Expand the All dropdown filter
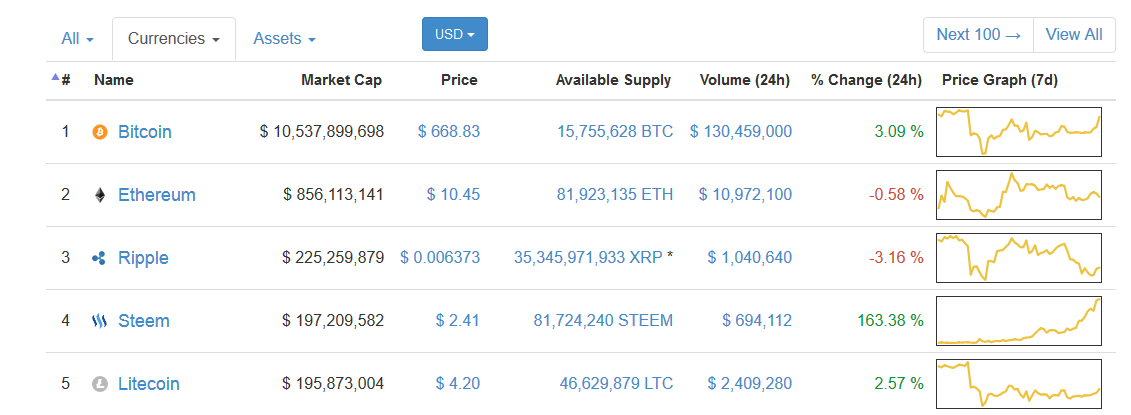Image resolution: width=1131 pixels, height=415 pixels. pos(77,38)
